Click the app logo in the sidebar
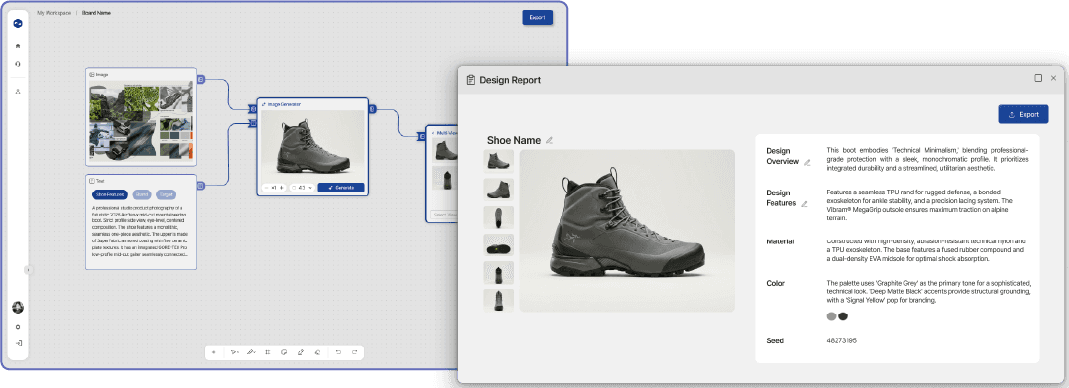This screenshot has width=1069, height=388. [18, 23]
